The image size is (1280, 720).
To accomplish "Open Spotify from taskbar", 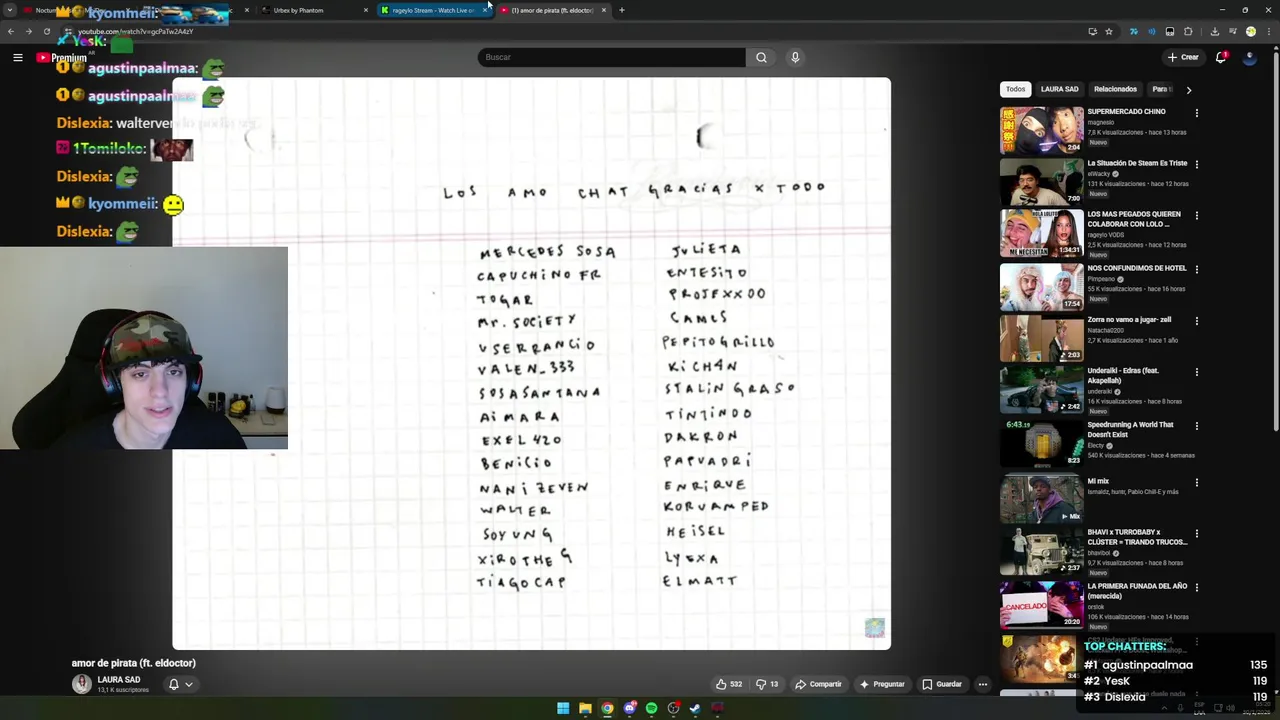I will click(652, 708).
